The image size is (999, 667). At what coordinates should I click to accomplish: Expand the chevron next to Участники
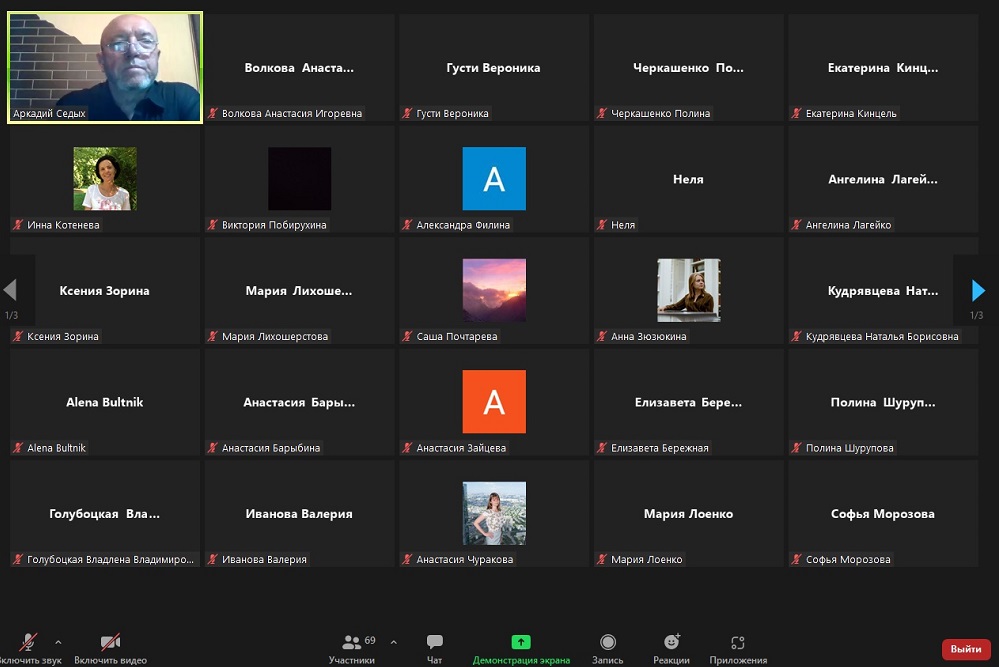393,642
